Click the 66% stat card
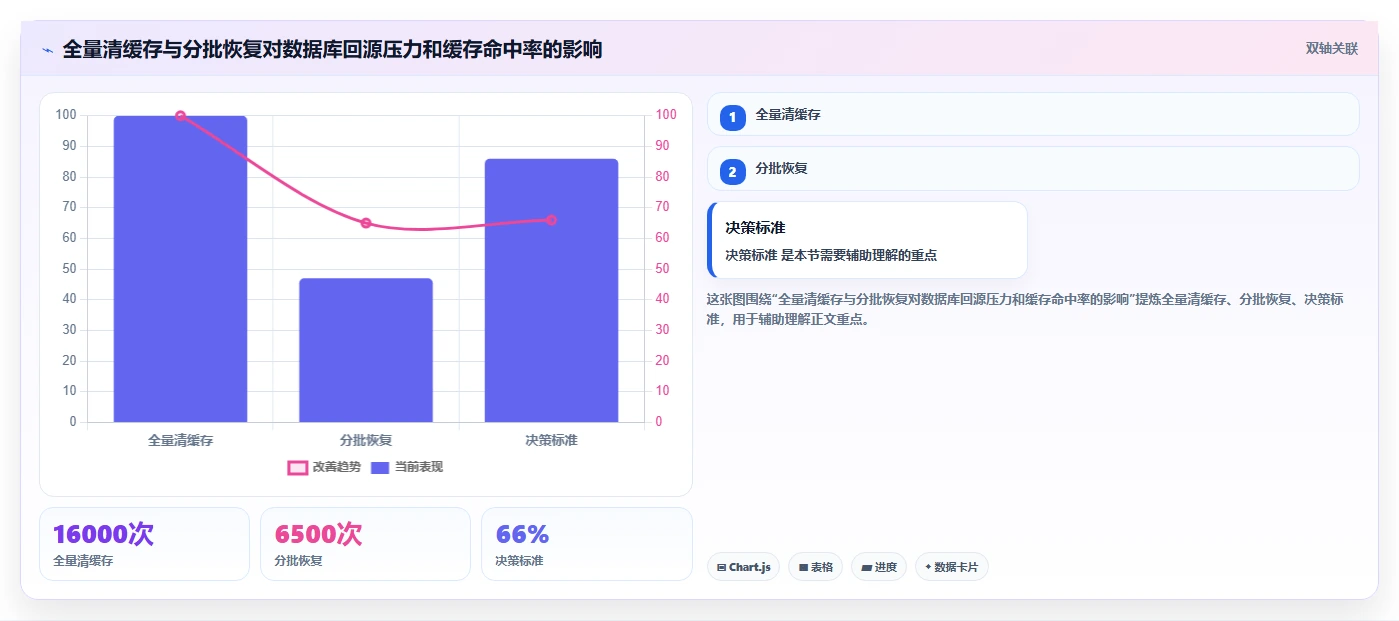This screenshot has height=621, width=1399. coord(587,544)
